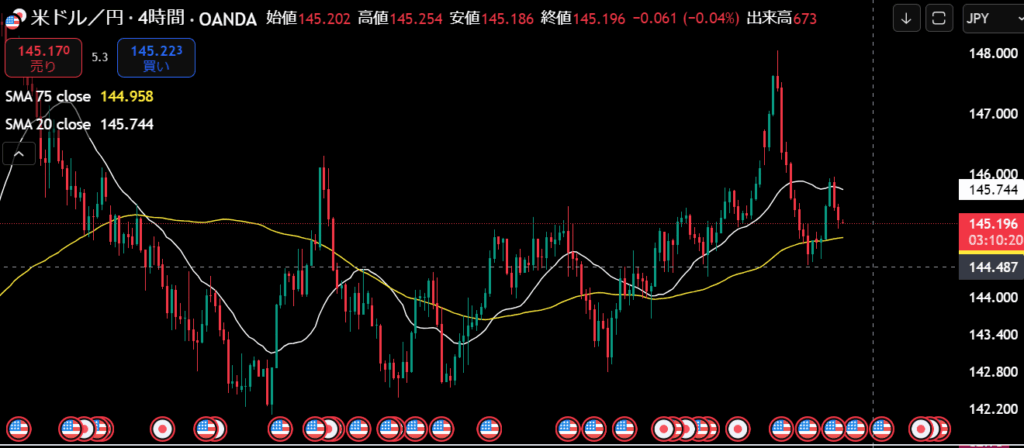Viewport: 1024px width, 448px height.
Task: Click the 144.000 price scale label
Action: (x=991, y=297)
